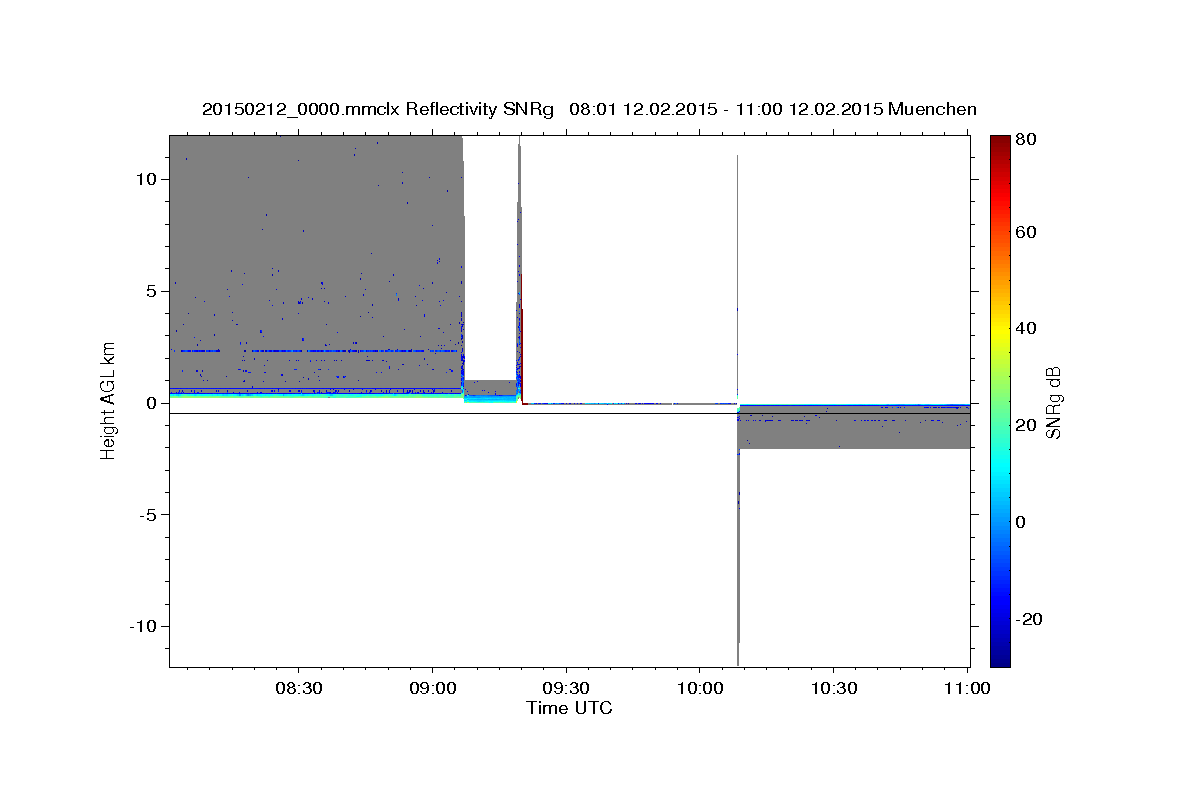Viewport: 1200px width, 800px height.
Task: Click the height tick label -5
Action: 151,515
